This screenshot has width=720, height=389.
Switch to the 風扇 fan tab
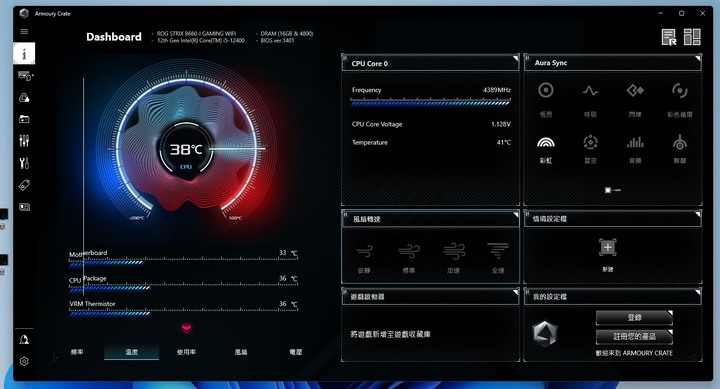pyautogui.click(x=241, y=352)
